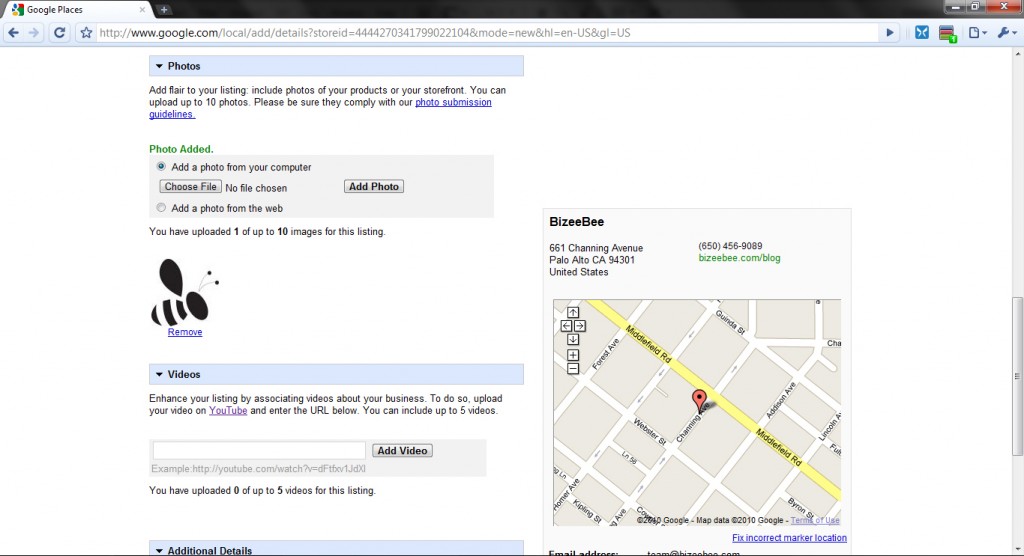Reload the Google Places page
Image resolution: width=1024 pixels, height=556 pixels.
59,33
